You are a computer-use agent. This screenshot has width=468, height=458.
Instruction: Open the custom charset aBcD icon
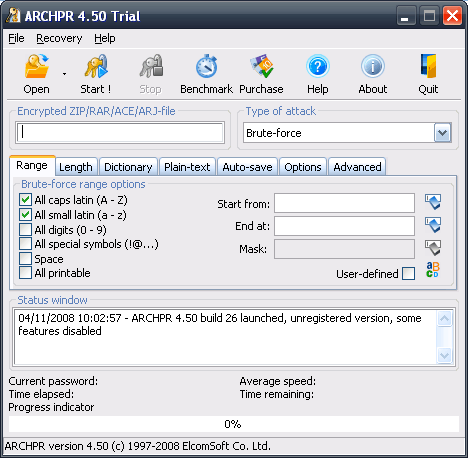pos(433,270)
